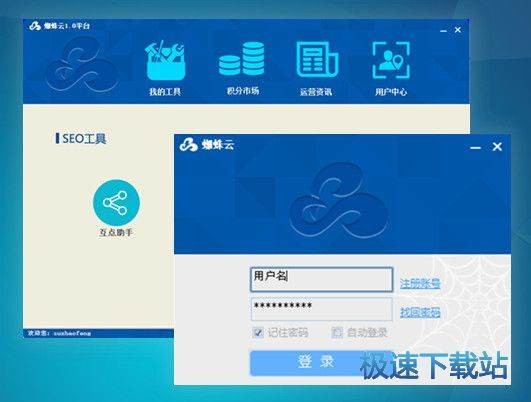Image resolution: width=531 pixels, height=402 pixels.
Task: Click the 我的工具 menu label
Action: (165, 91)
